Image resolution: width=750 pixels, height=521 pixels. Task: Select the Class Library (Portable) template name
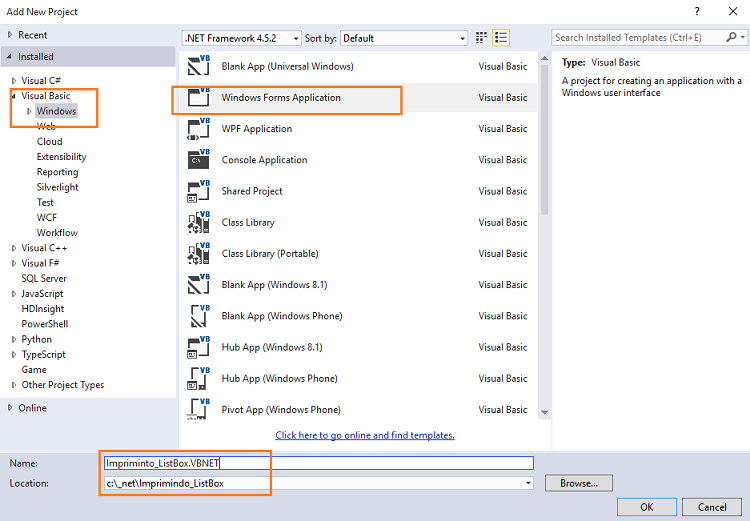click(270, 254)
